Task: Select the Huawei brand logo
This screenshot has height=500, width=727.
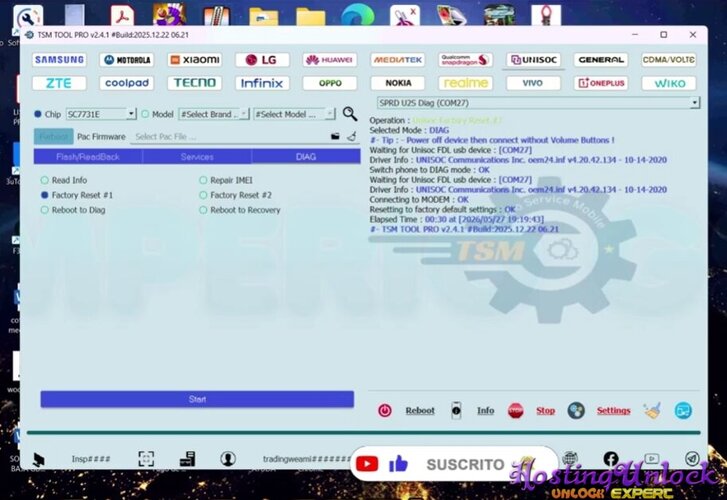Action: coord(330,60)
